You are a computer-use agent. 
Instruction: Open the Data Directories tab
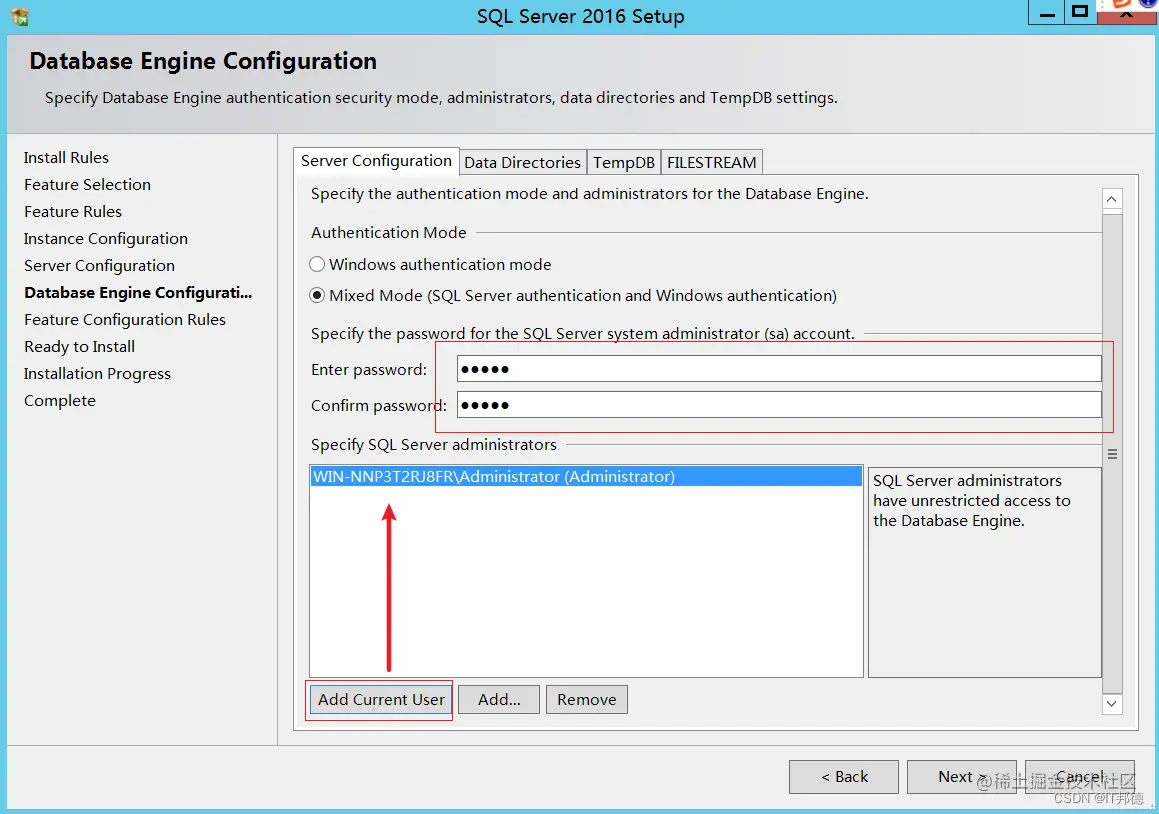(x=523, y=163)
